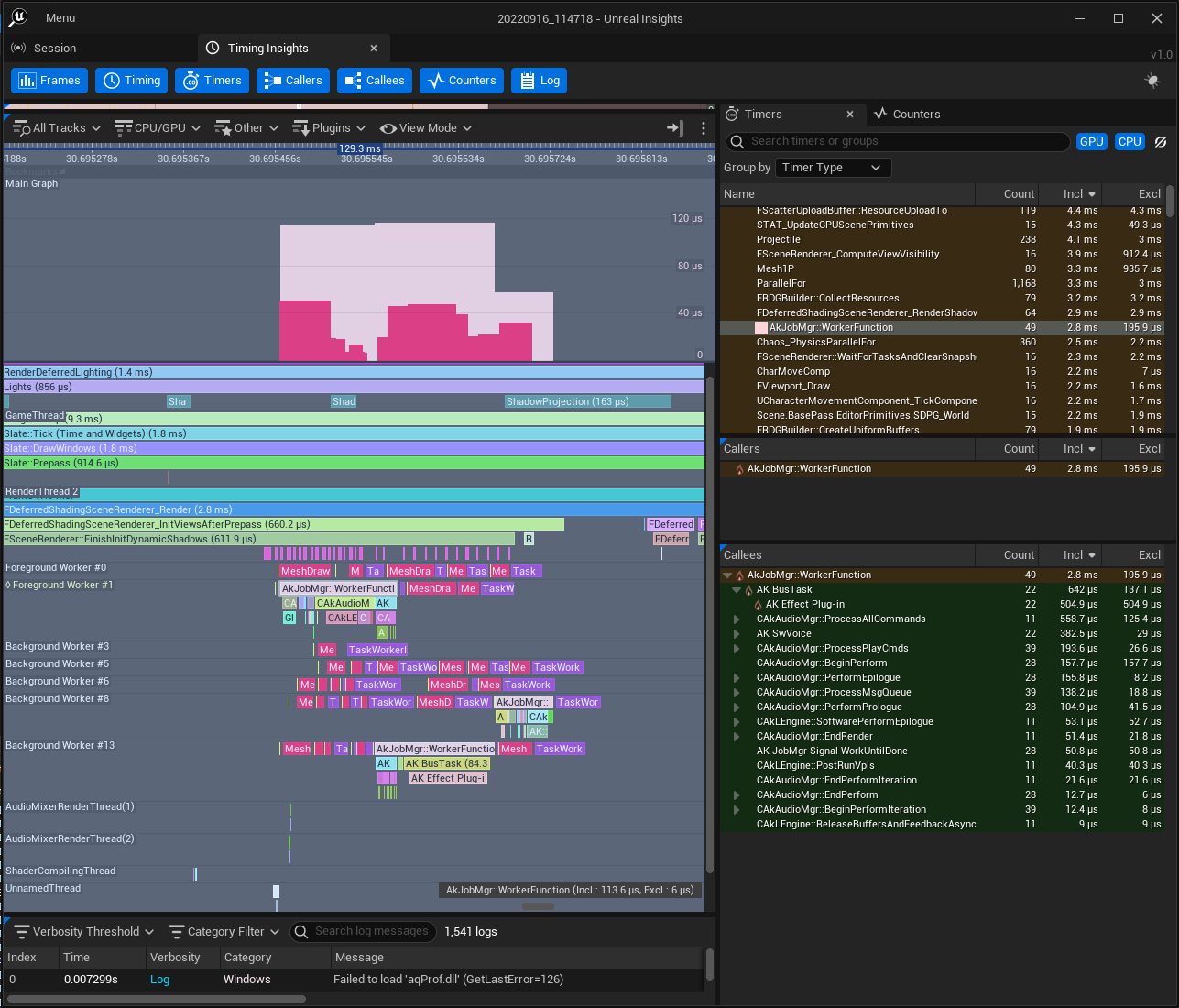Screen dimensions: 1179x1008
Task: Toggle the Frames panel button
Action: [x=49, y=81]
